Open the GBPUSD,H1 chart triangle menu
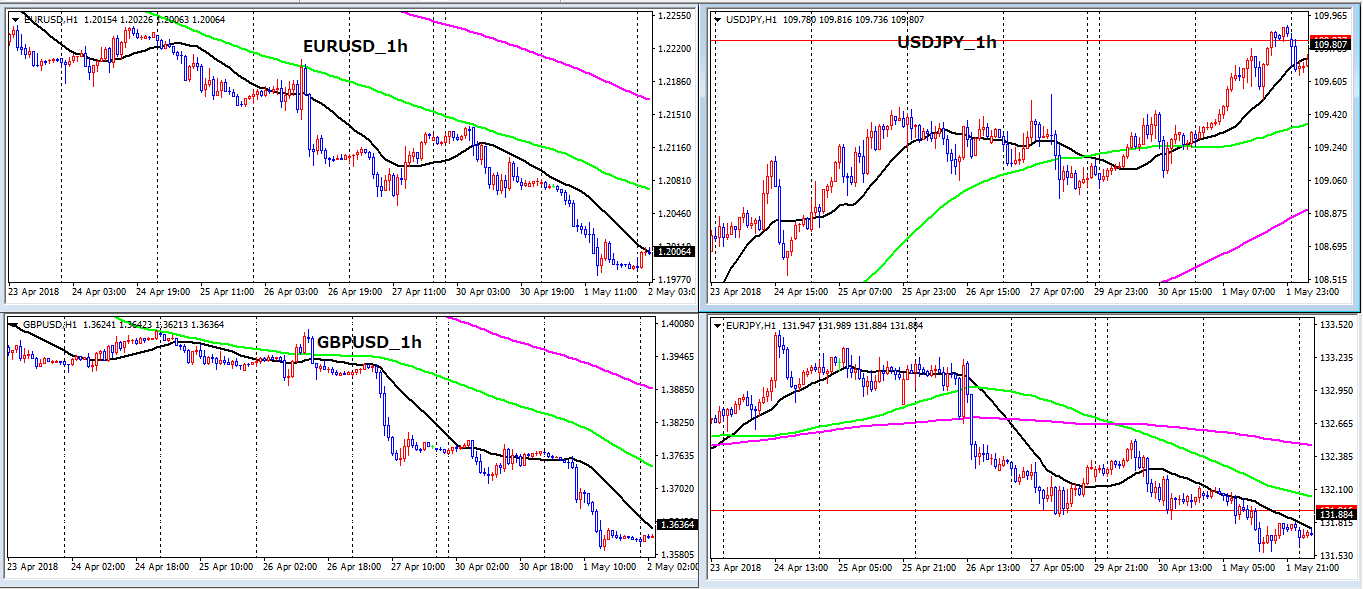 tap(15, 324)
